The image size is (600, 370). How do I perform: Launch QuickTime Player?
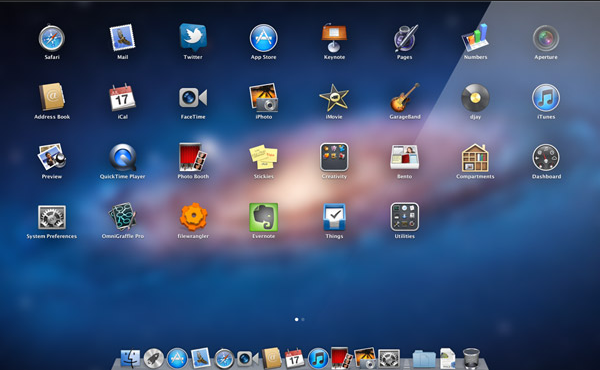click(x=122, y=157)
